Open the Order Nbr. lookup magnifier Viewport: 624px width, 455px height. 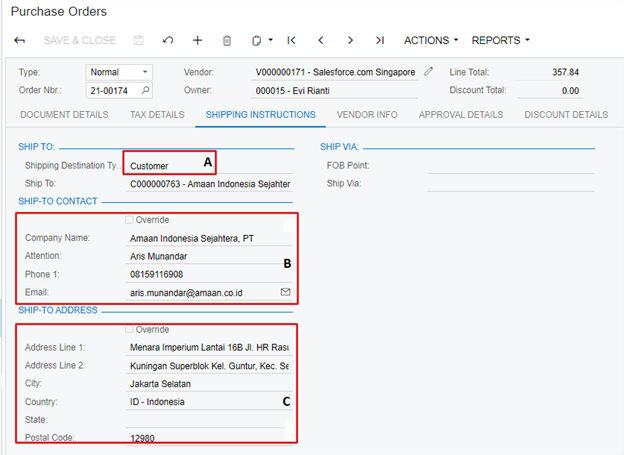(146, 90)
